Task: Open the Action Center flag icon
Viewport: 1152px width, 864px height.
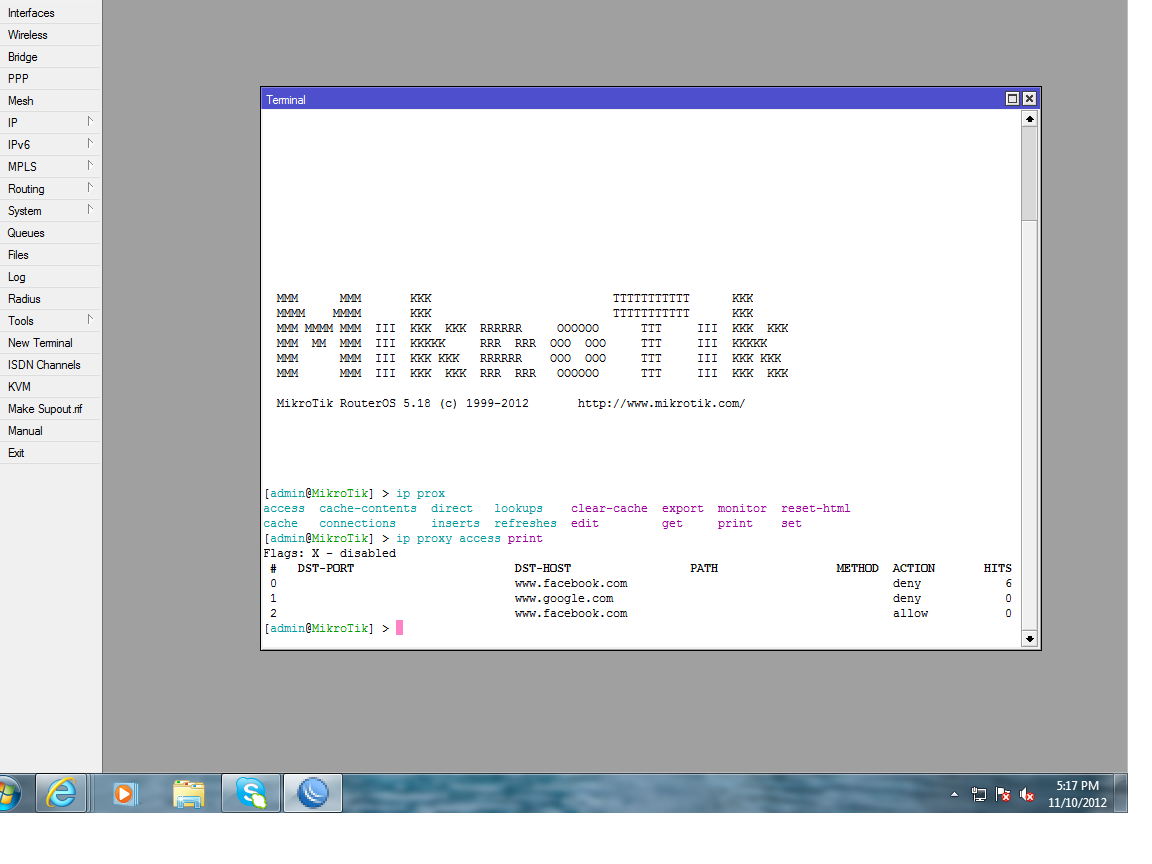Action: [1003, 794]
